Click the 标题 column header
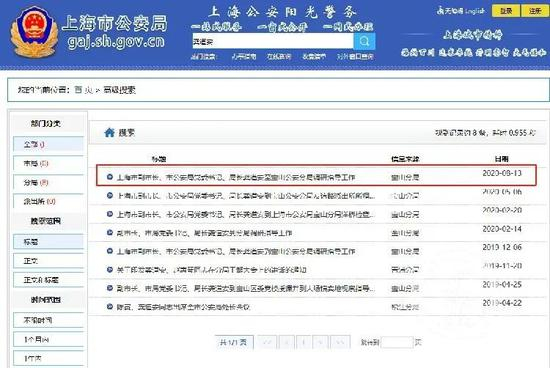This screenshot has height=368, width=550. [x=159, y=159]
